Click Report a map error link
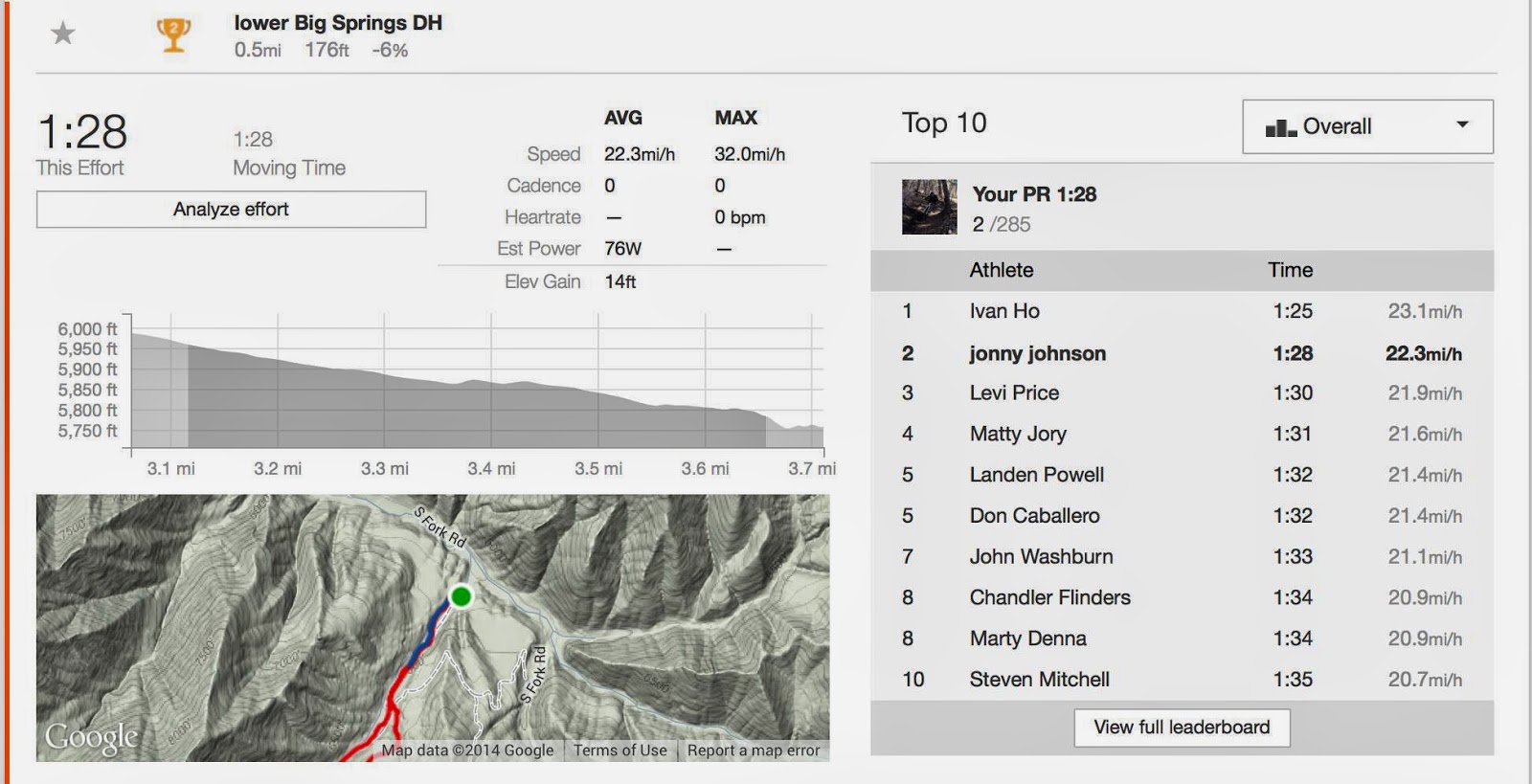 [754, 750]
